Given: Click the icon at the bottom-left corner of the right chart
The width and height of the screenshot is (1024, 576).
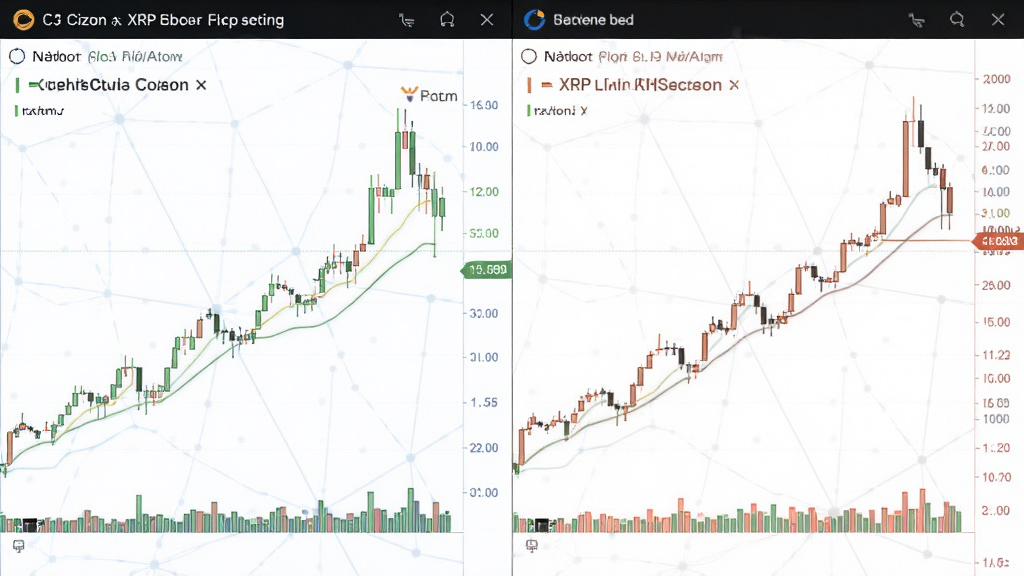Looking at the screenshot, I should [x=532, y=546].
